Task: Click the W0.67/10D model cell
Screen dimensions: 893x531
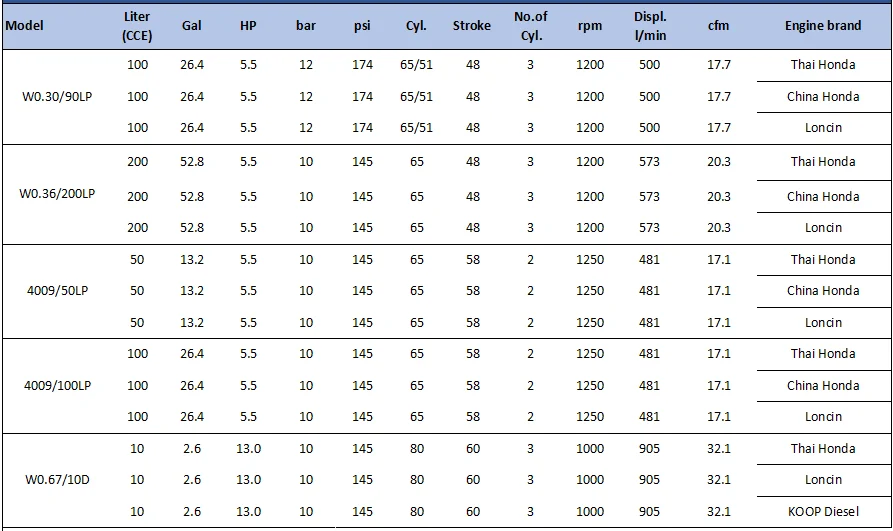Action: pyautogui.click(x=57, y=480)
